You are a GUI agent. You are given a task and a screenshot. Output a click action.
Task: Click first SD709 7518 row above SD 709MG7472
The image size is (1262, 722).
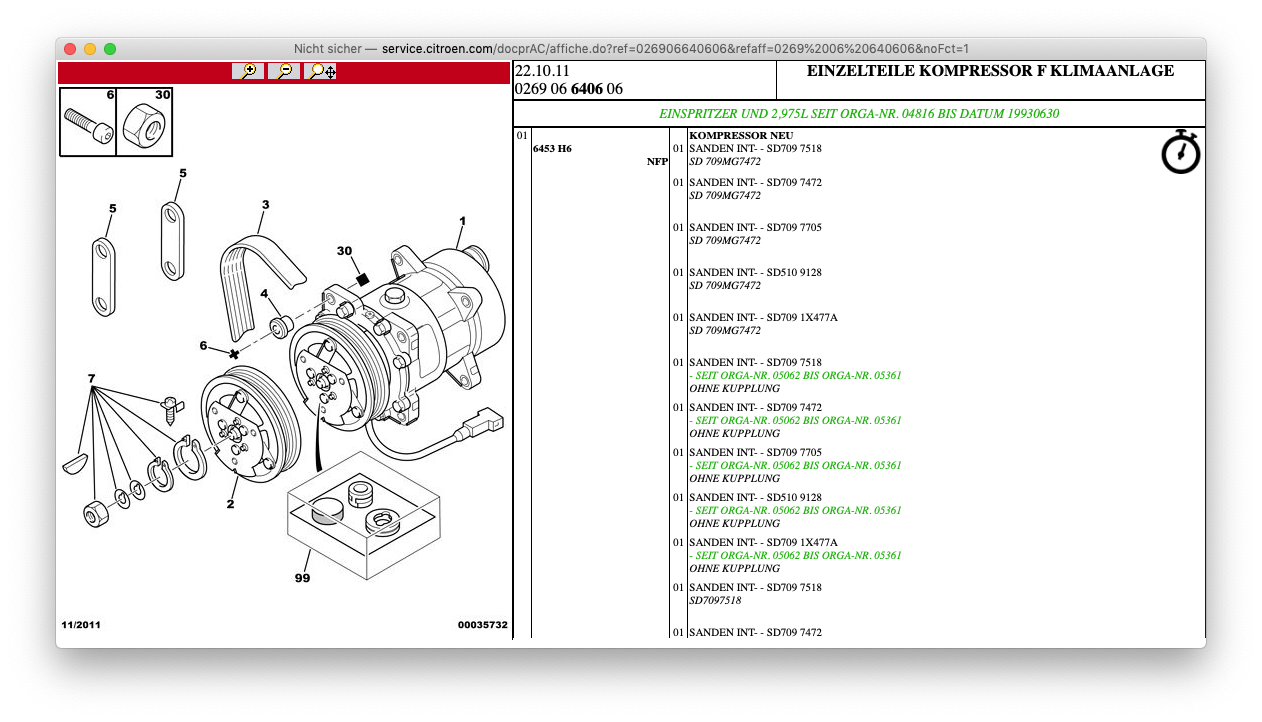[755, 148]
